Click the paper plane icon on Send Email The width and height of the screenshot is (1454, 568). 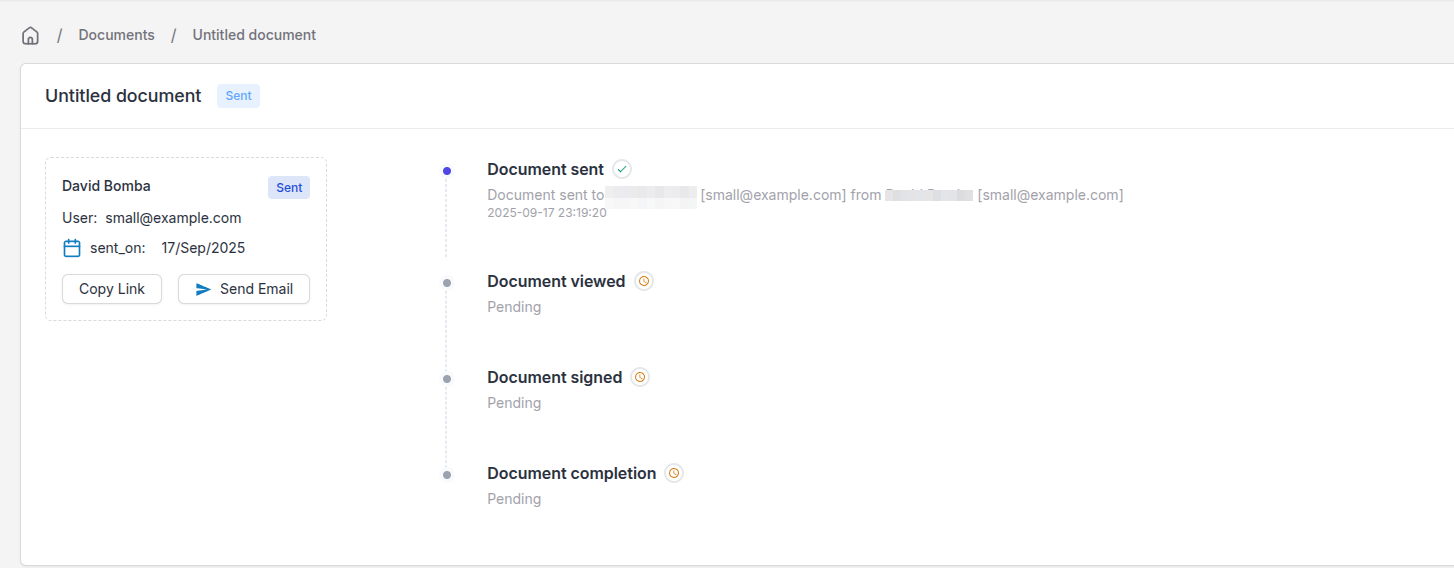pyautogui.click(x=203, y=289)
